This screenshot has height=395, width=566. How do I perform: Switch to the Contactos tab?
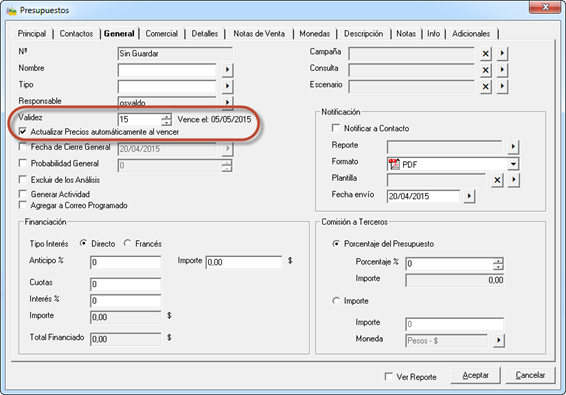tap(76, 34)
